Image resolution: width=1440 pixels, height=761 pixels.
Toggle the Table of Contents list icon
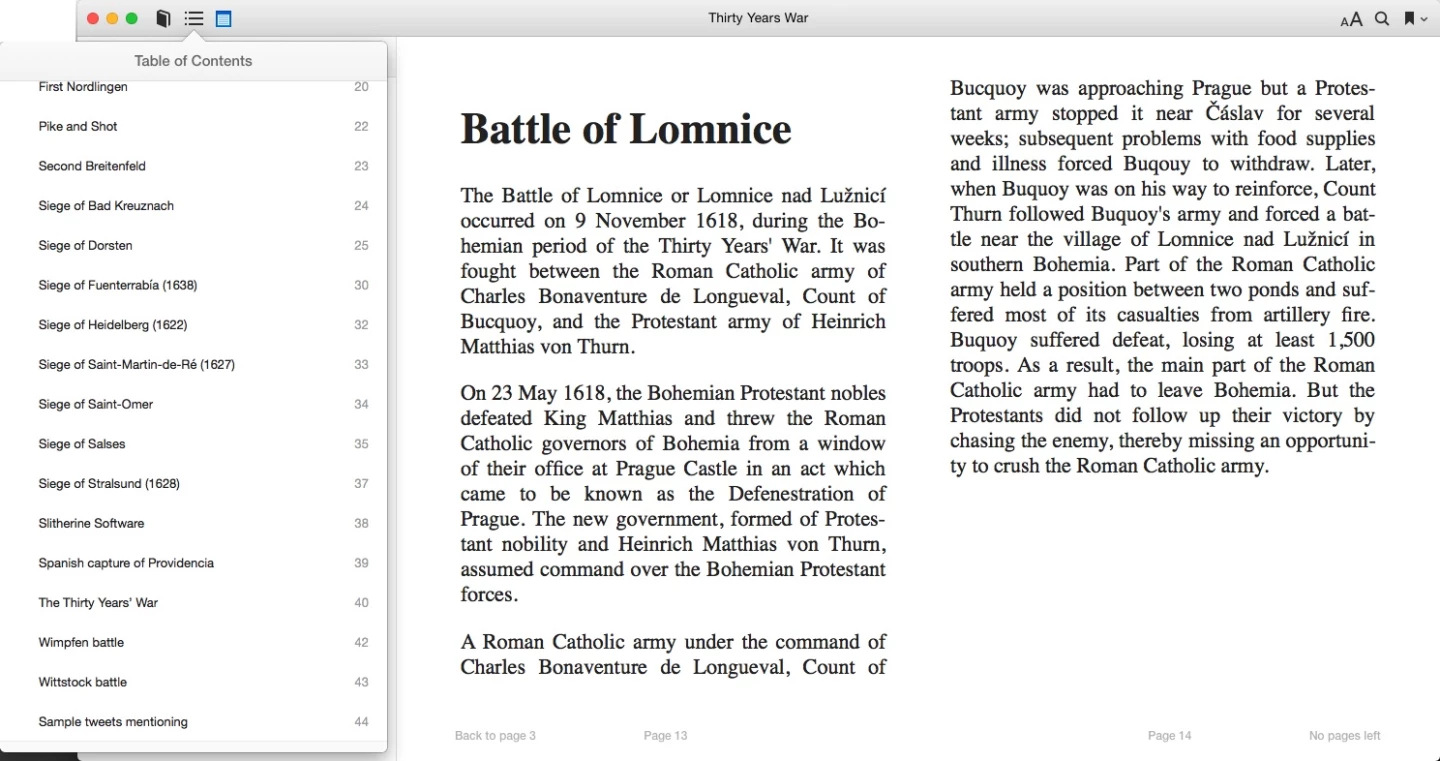pyautogui.click(x=194, y=18)
